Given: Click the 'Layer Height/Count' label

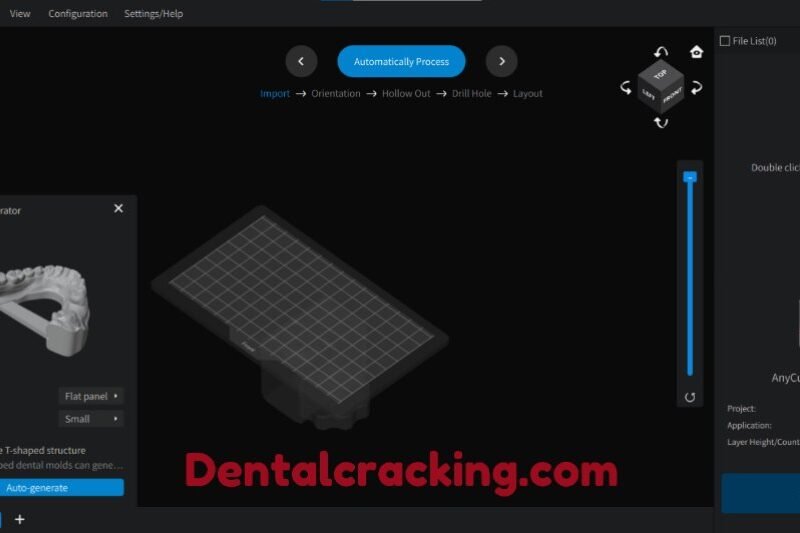Looking at the screenshot, I should (763, 442).
